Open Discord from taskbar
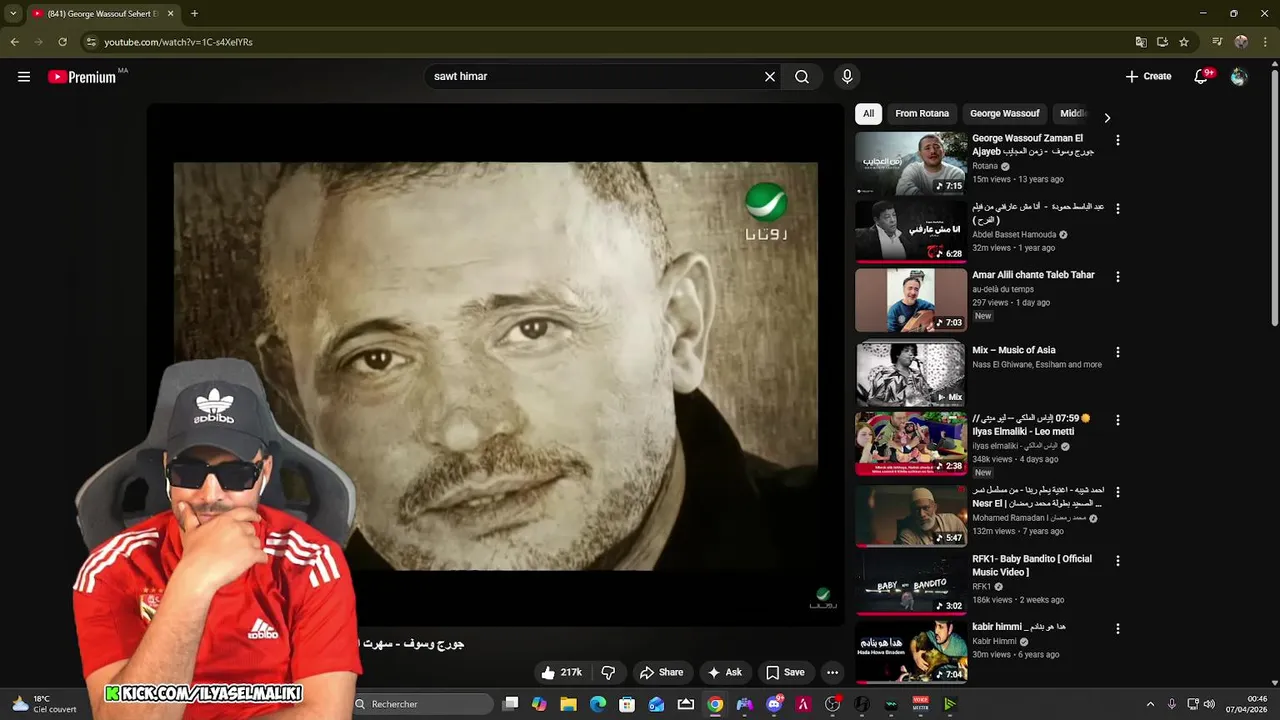This screenshot has width=1280, height=720. (x=774, y=704)
